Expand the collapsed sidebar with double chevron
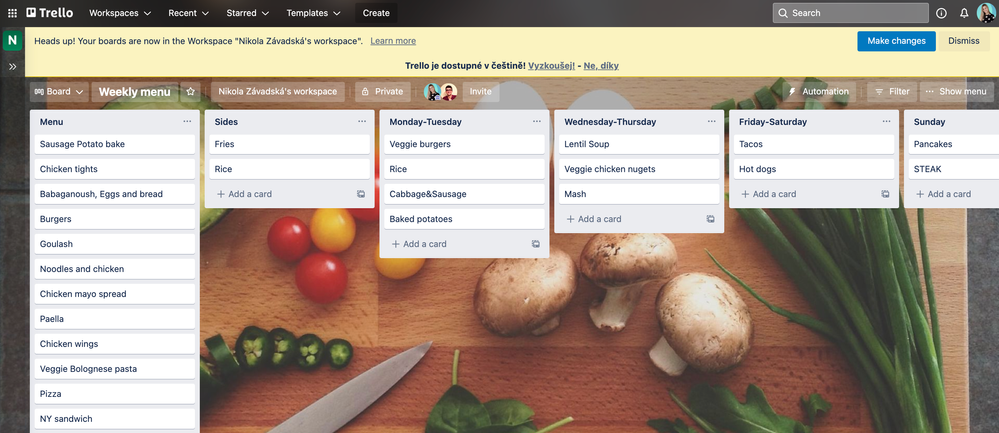This screenshot has width=999, height=433. [x=12, y=66]
